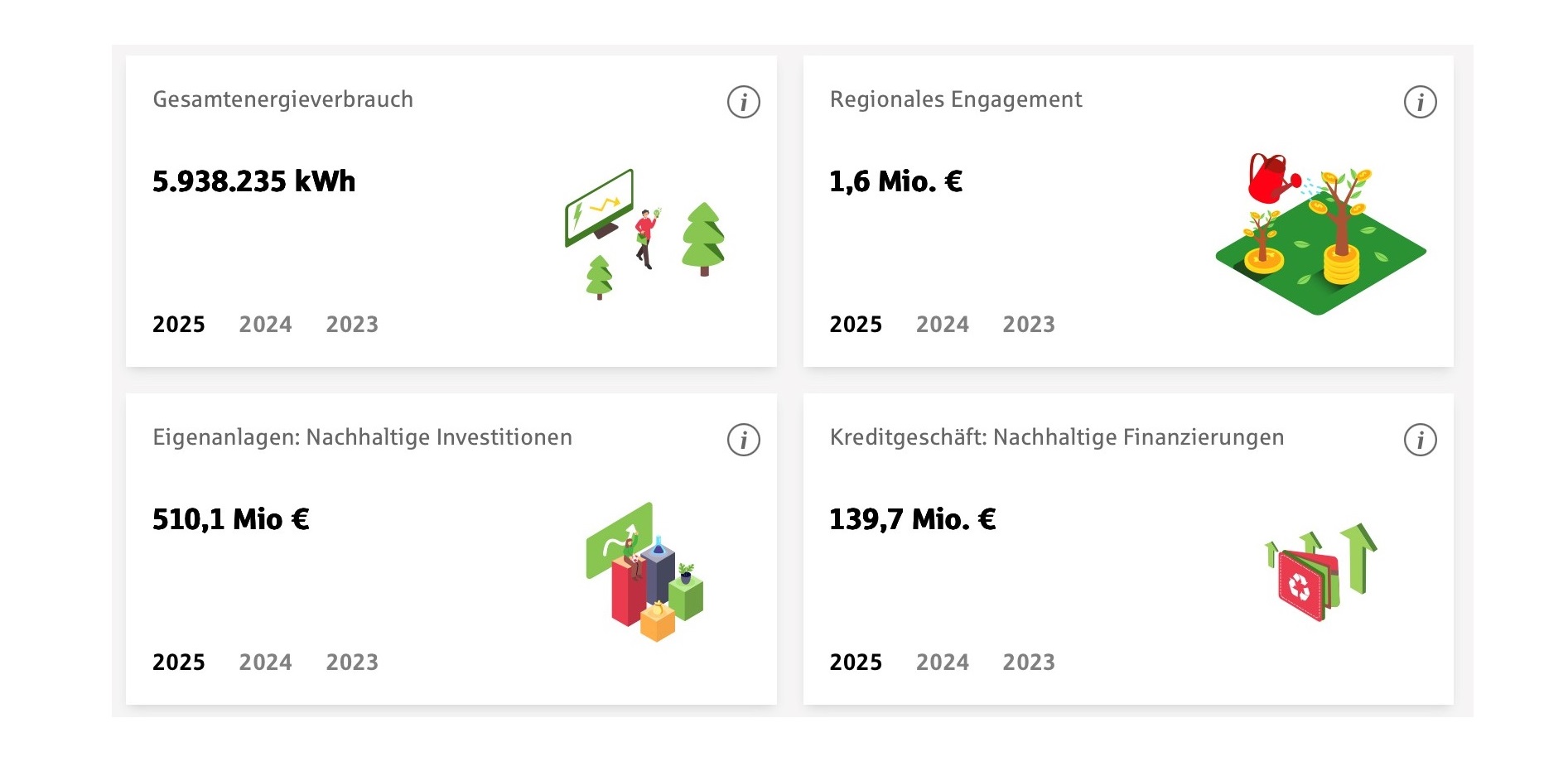This screenshot has height=771, width=1568.
Task: Show 2023 for Eigenanlagen investments
Action: (x=352, y=663)
